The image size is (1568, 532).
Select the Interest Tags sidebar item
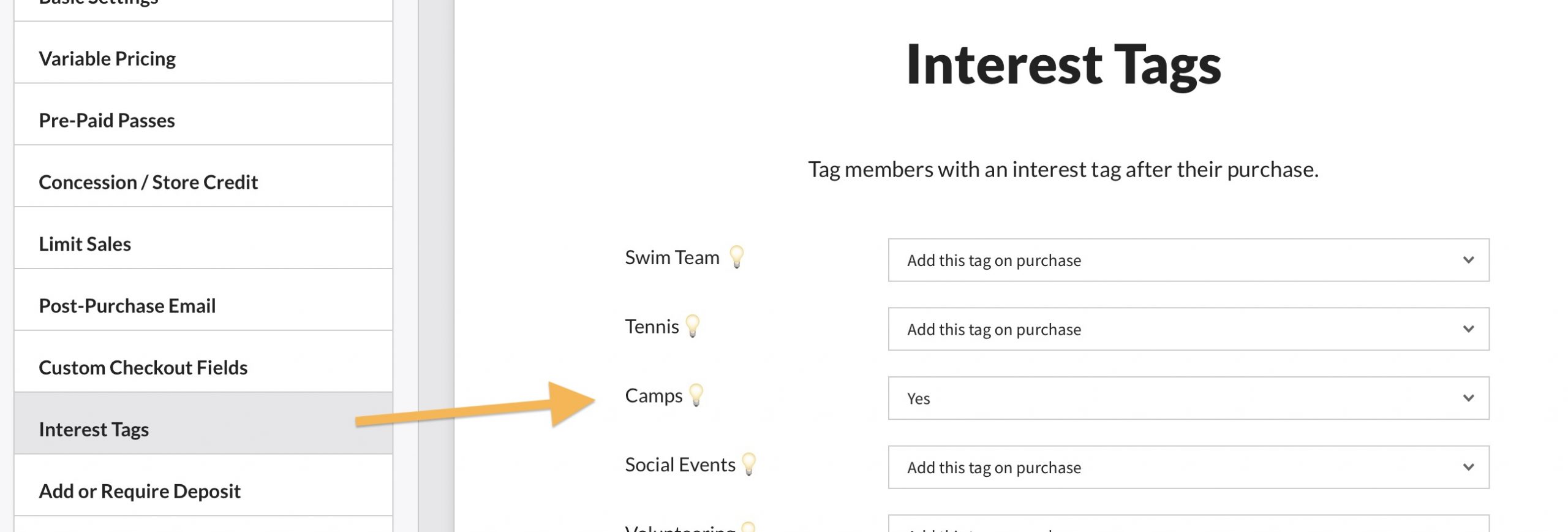click(94, 430)
